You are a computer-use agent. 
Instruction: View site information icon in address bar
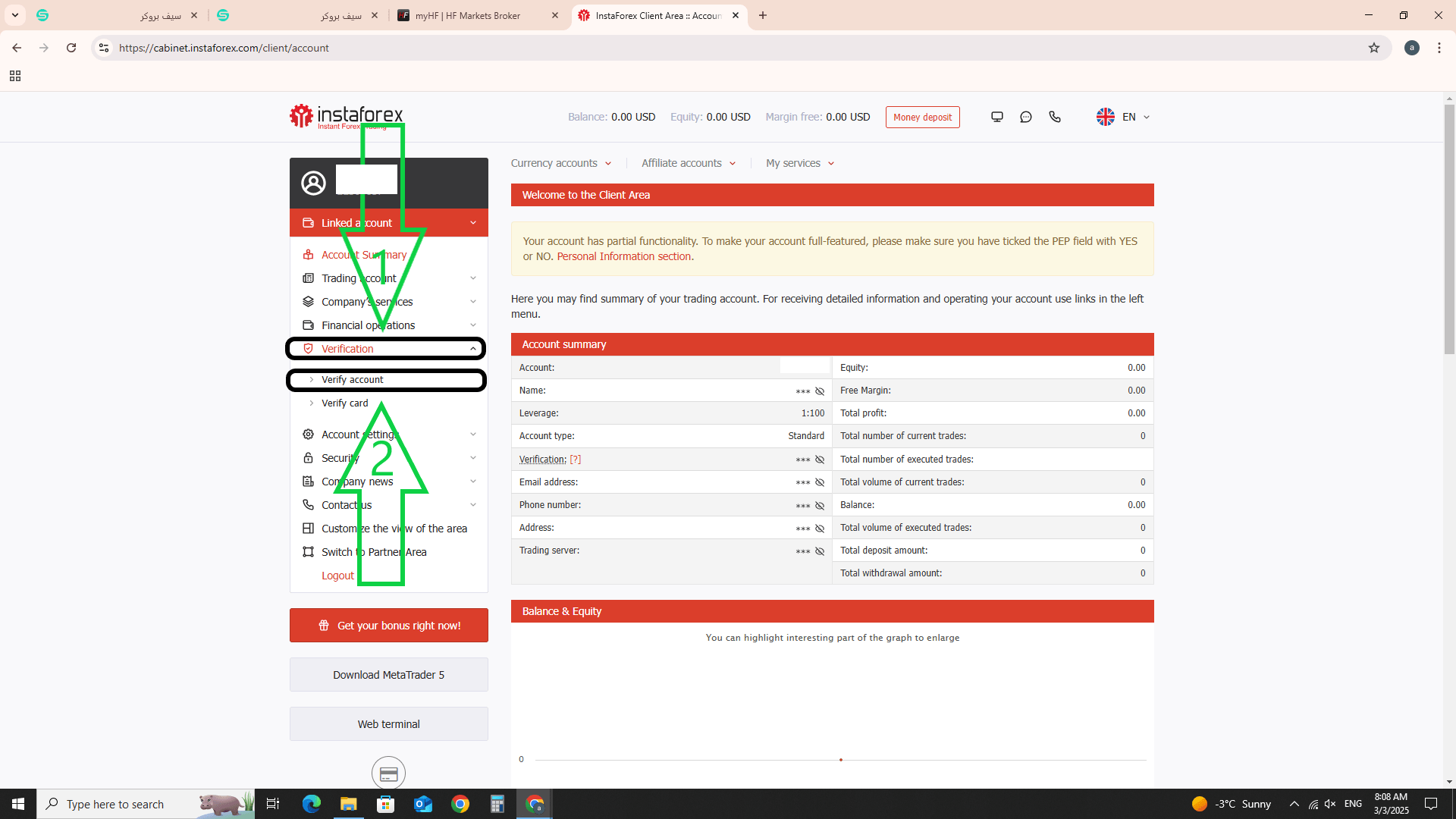pos(104,48)
